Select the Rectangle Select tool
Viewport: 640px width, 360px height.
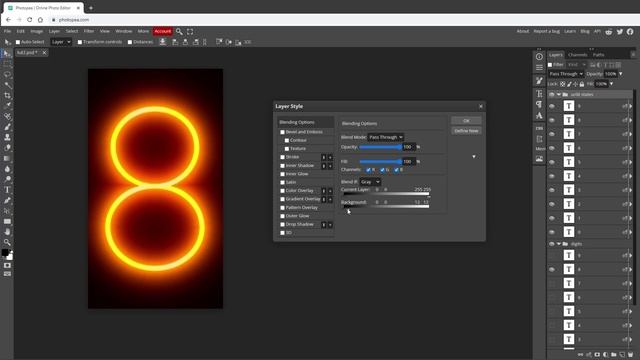click(x=7, y=64)
